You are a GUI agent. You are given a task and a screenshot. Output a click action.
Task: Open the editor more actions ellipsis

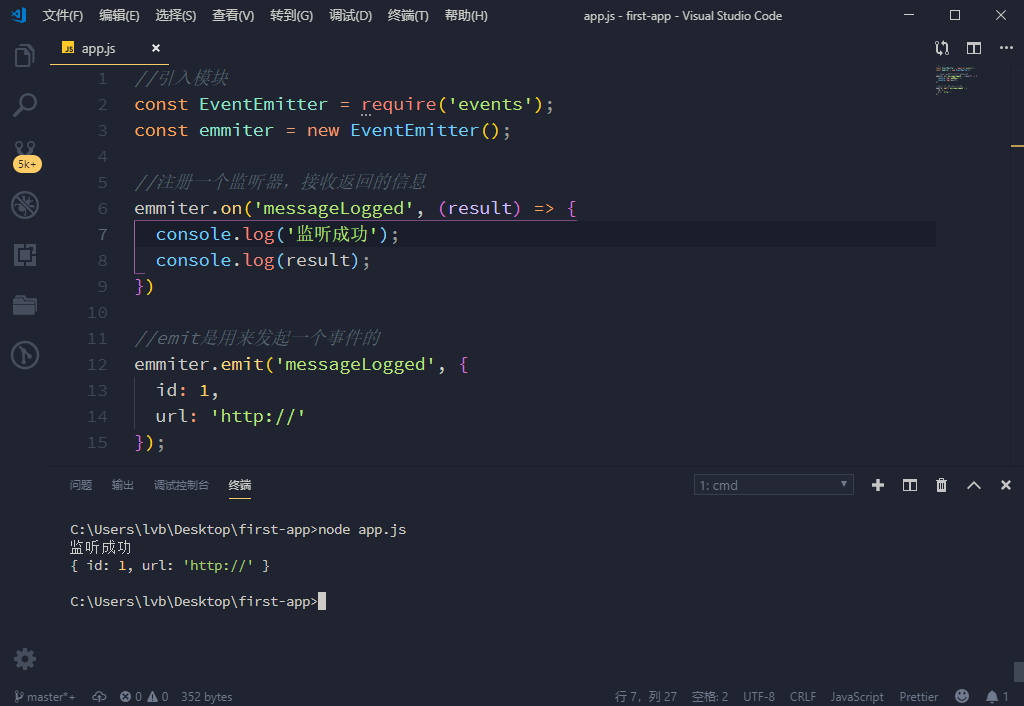(x=1006, y=48)
